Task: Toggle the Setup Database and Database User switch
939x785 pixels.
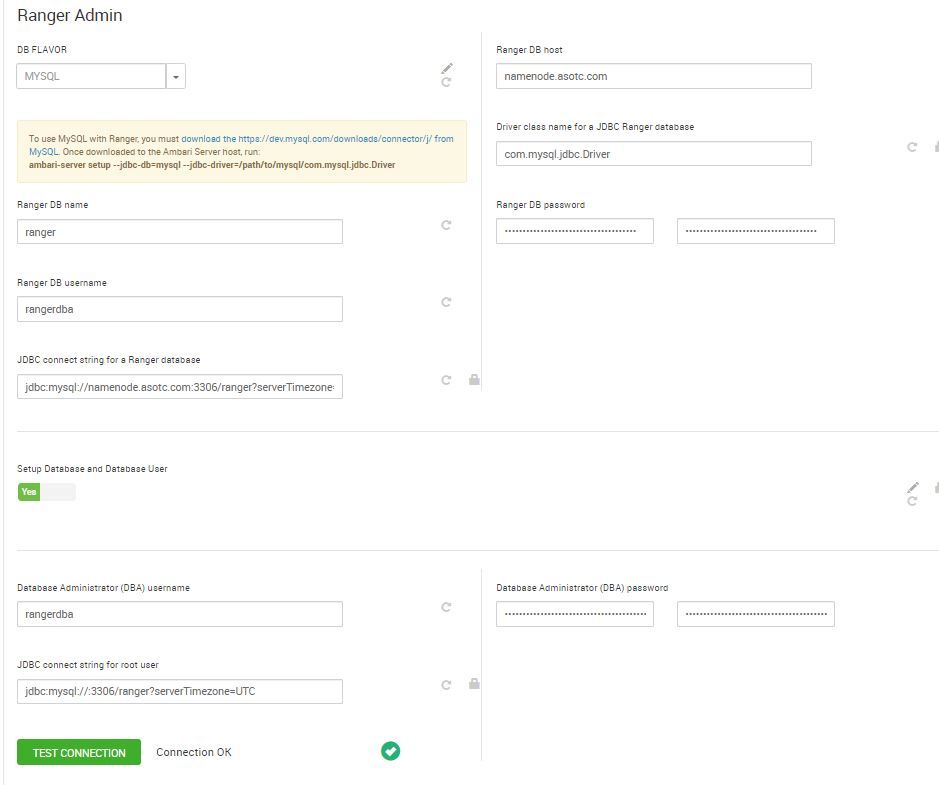Action: point(46,492)
